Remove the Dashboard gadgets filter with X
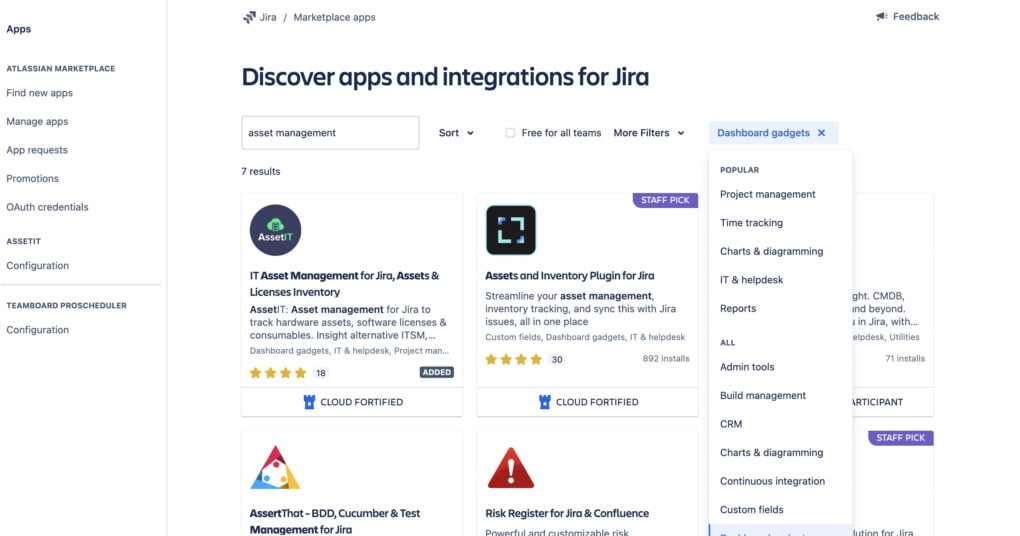 pos(822,133)
